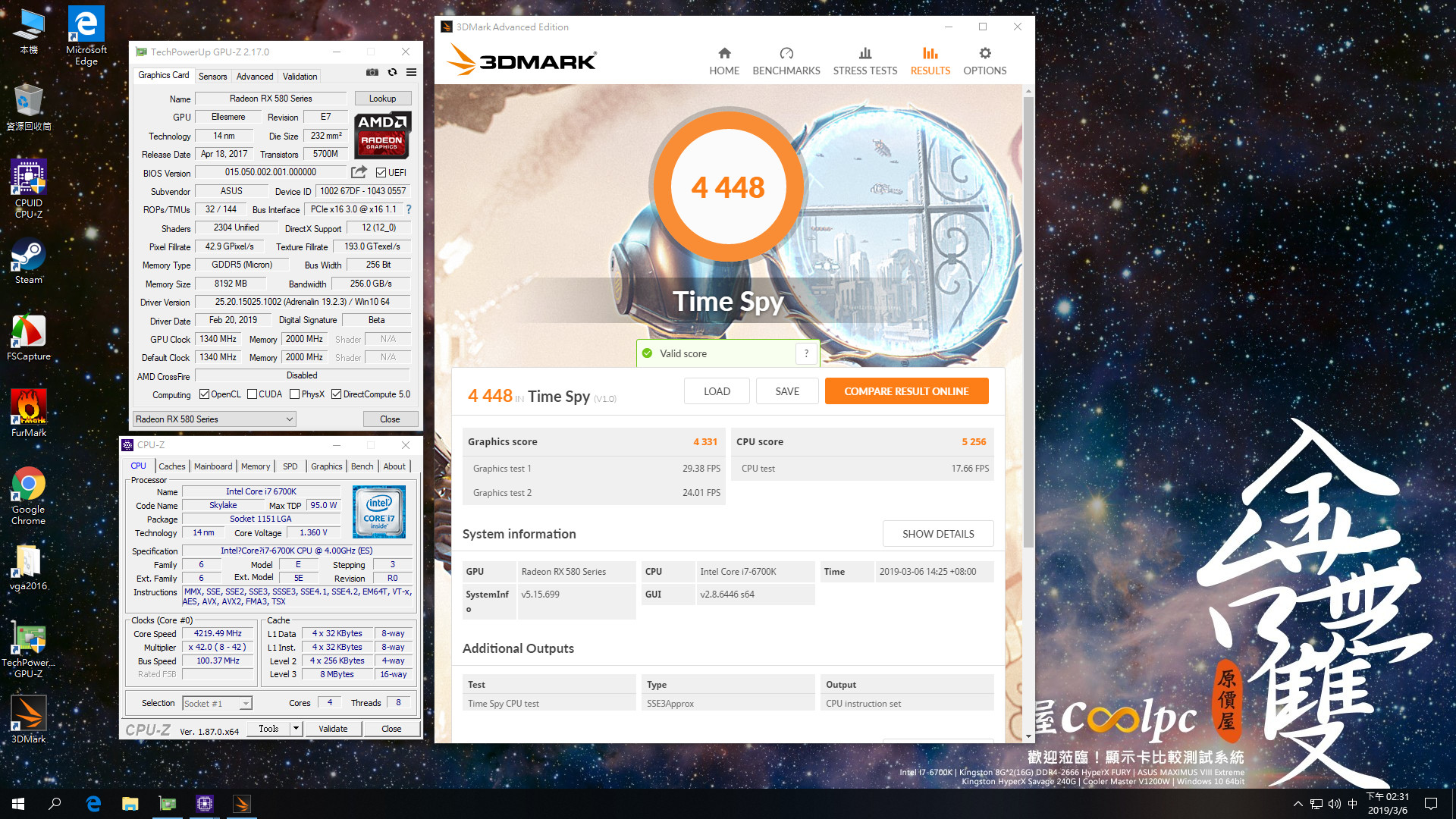
Task: Toggle the PhysX checkbox
Action: click(295, 394)
